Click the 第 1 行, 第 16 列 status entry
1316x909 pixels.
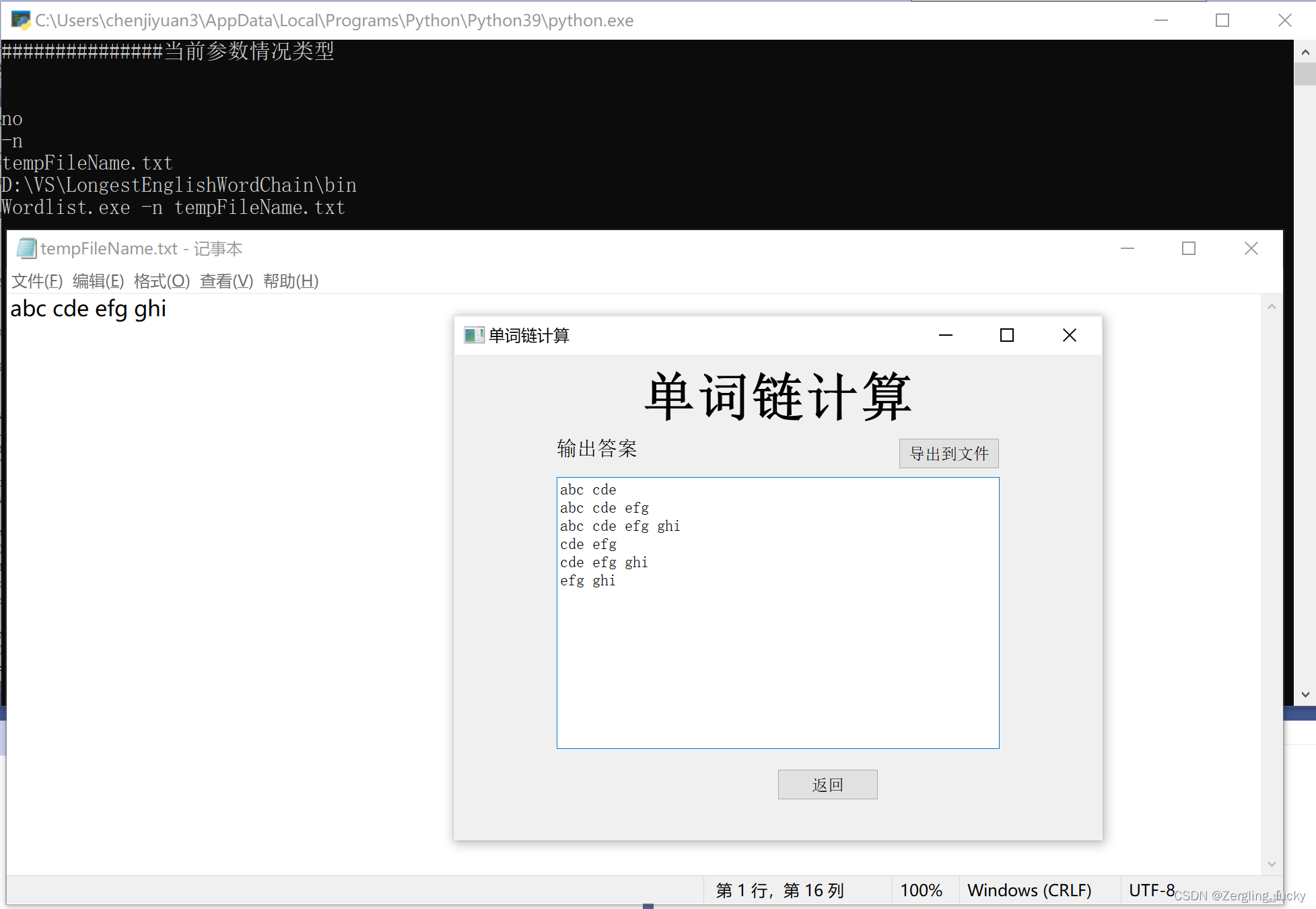(780, 890)
